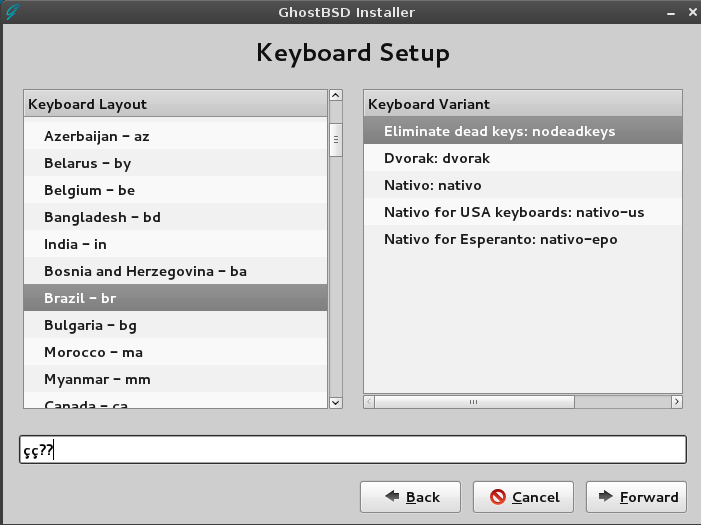This screenshot has height=525, width=701.
Task: Go Forward to the next step
Action: click(x=636, y=497)
